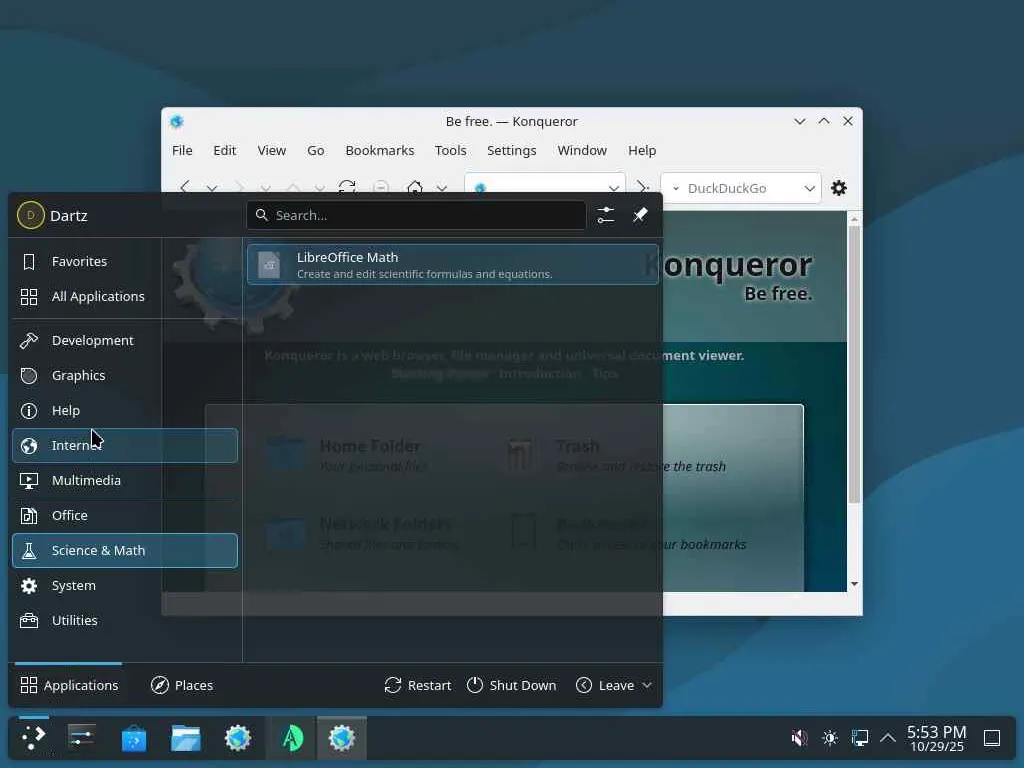Click Show Desktop button in panel
Screen dimensions: 1024x768
point(992,738)
